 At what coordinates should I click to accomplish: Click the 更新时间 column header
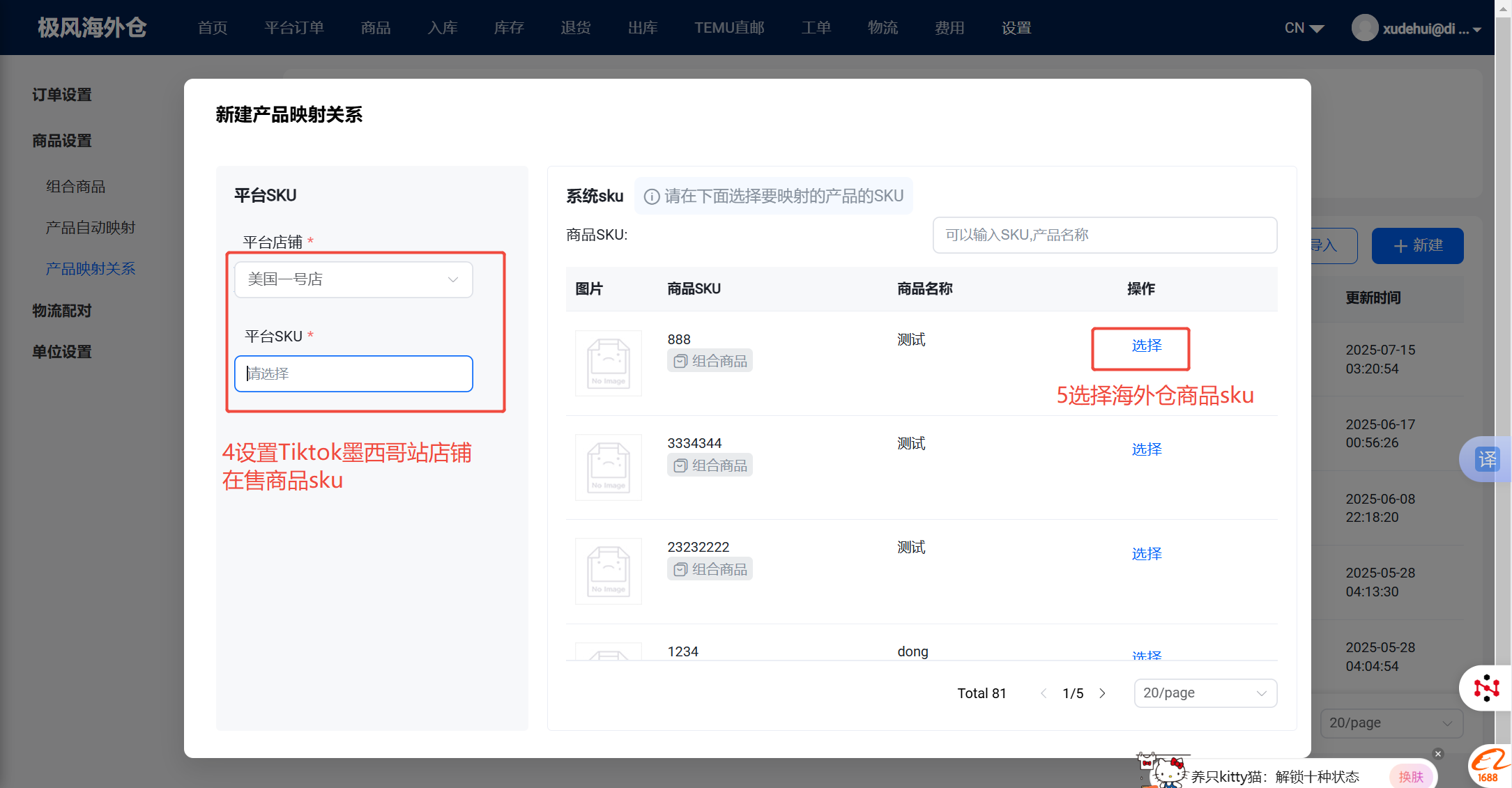[x=1373, y=298]
